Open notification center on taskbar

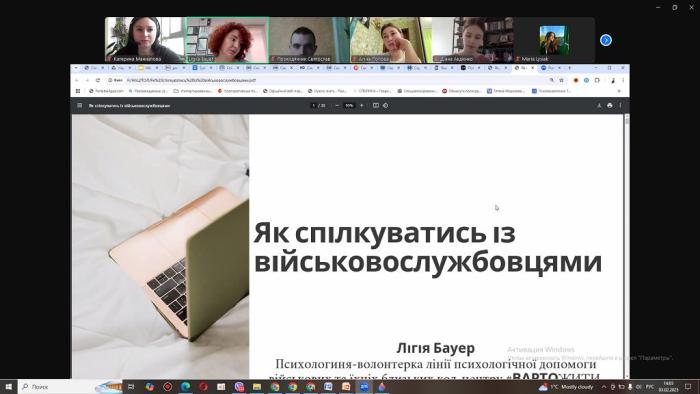point(688,387)
